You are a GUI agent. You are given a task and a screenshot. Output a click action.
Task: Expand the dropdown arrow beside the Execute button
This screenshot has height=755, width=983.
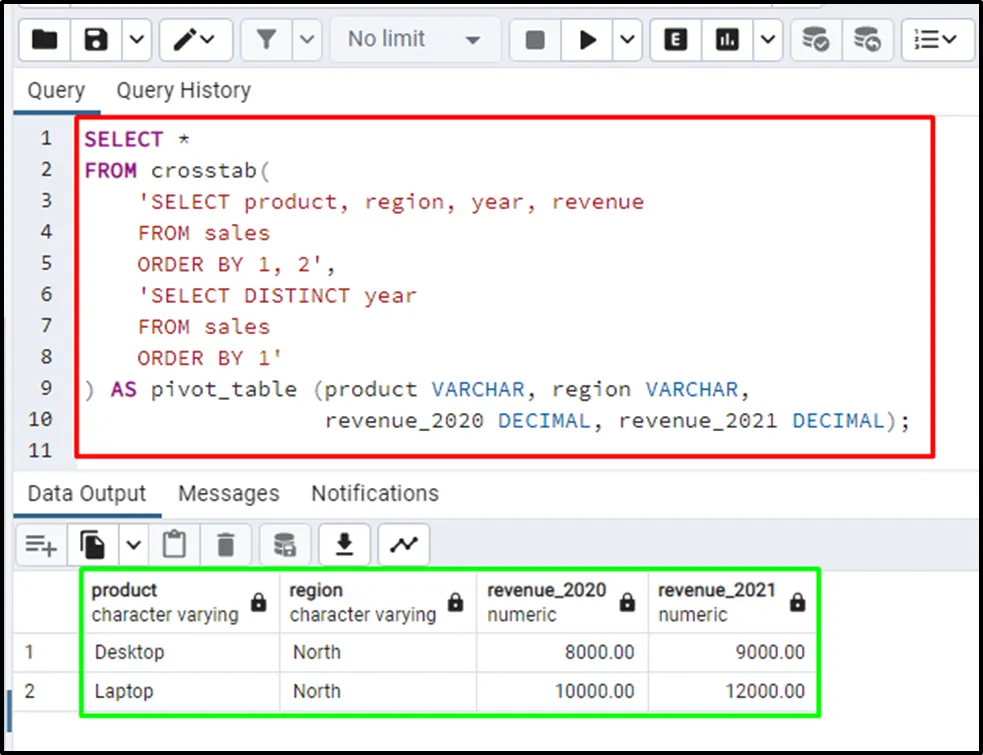coord(627,40)
